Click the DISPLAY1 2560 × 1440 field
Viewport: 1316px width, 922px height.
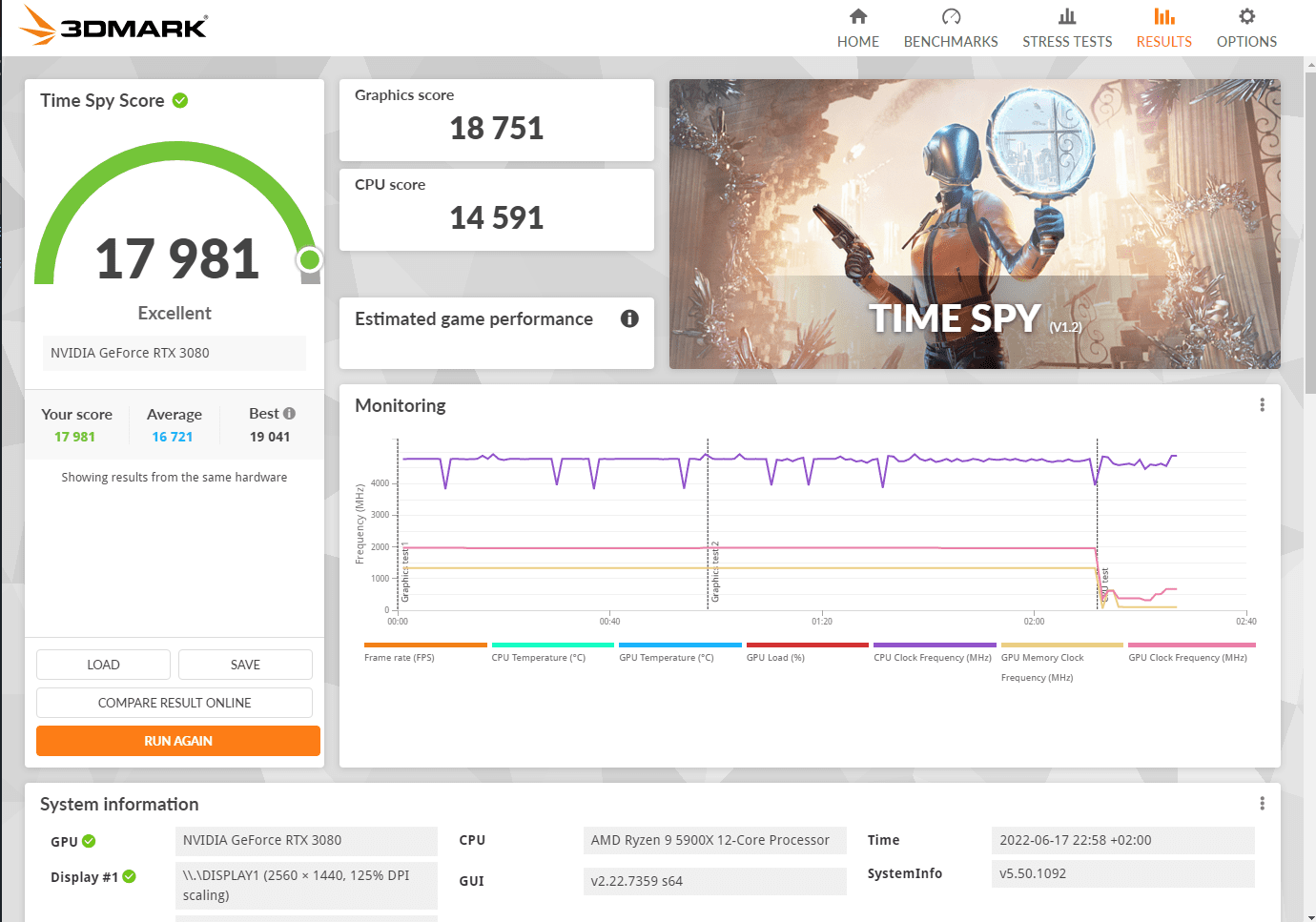click(306, 886)
